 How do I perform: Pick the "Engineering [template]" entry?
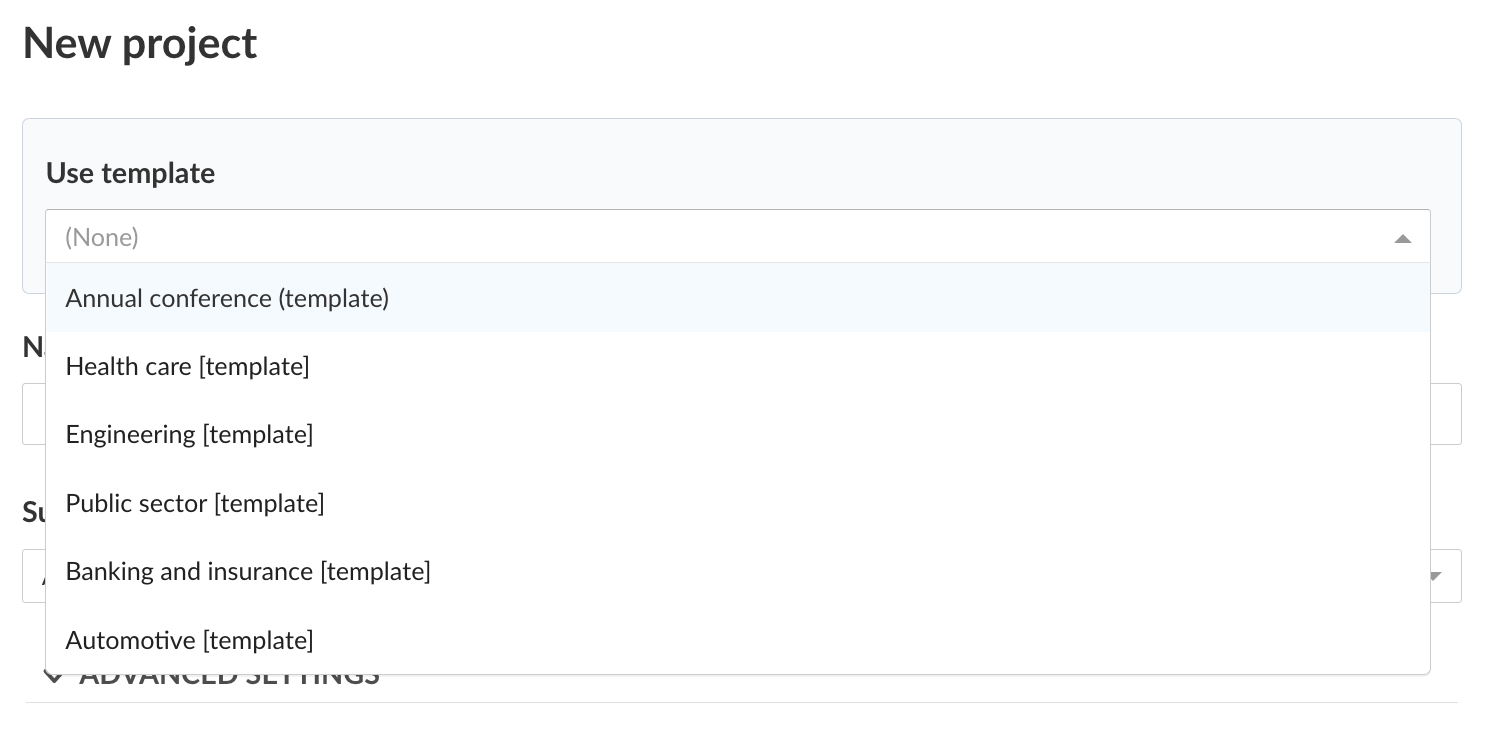(189, 434)
